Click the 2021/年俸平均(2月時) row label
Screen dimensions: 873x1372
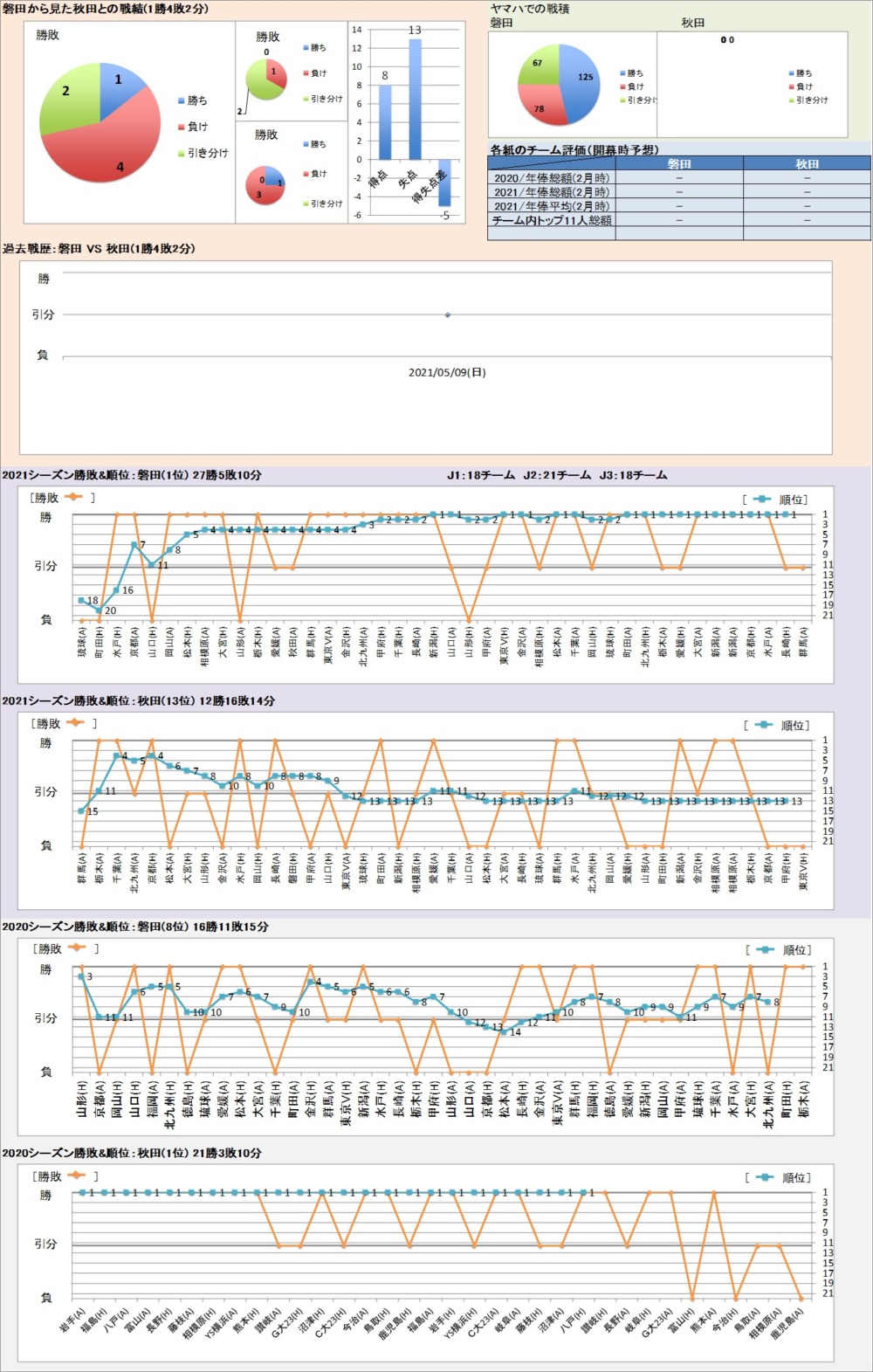pos(551,207)
